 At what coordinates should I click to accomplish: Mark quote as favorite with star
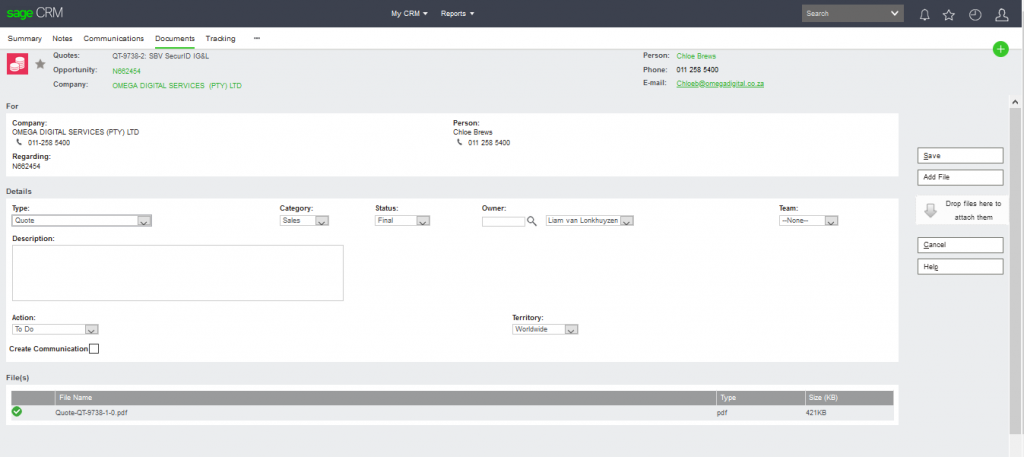[x=41, y=64]
